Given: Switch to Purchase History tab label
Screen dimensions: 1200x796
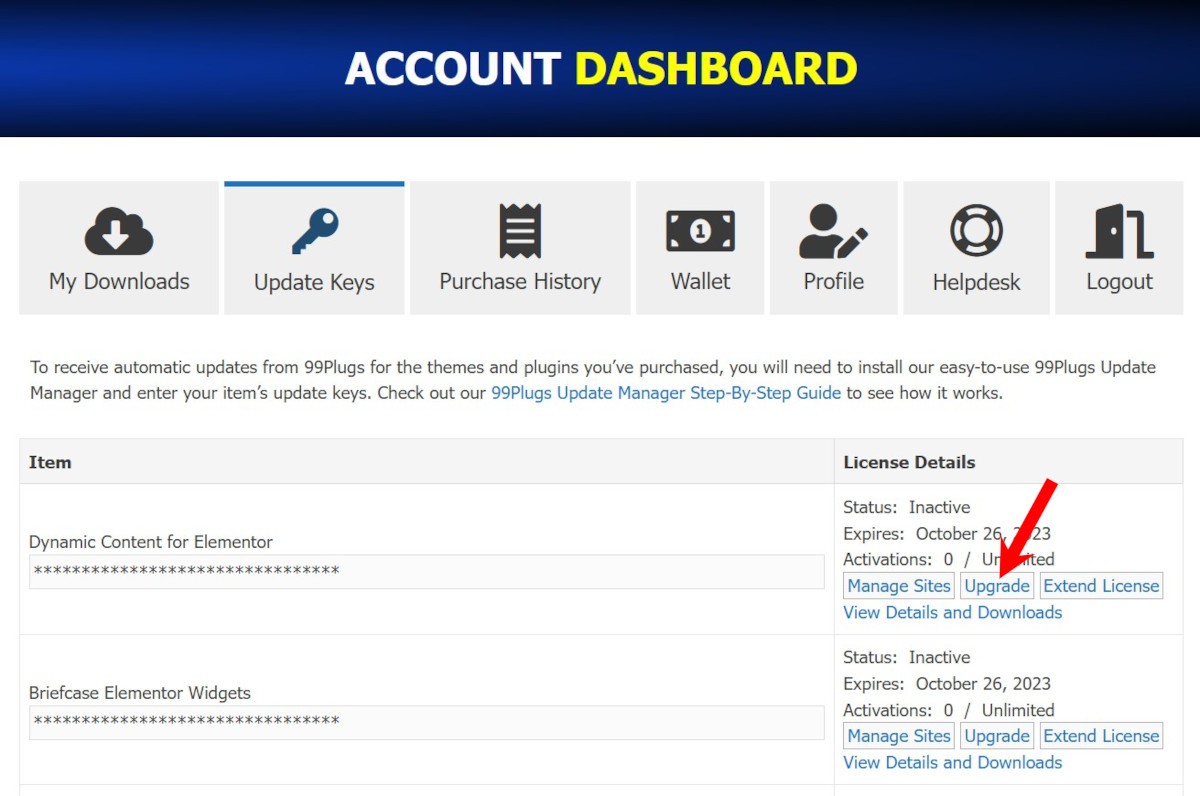Looking at the screenshot, I should click(x=520, y=282).
